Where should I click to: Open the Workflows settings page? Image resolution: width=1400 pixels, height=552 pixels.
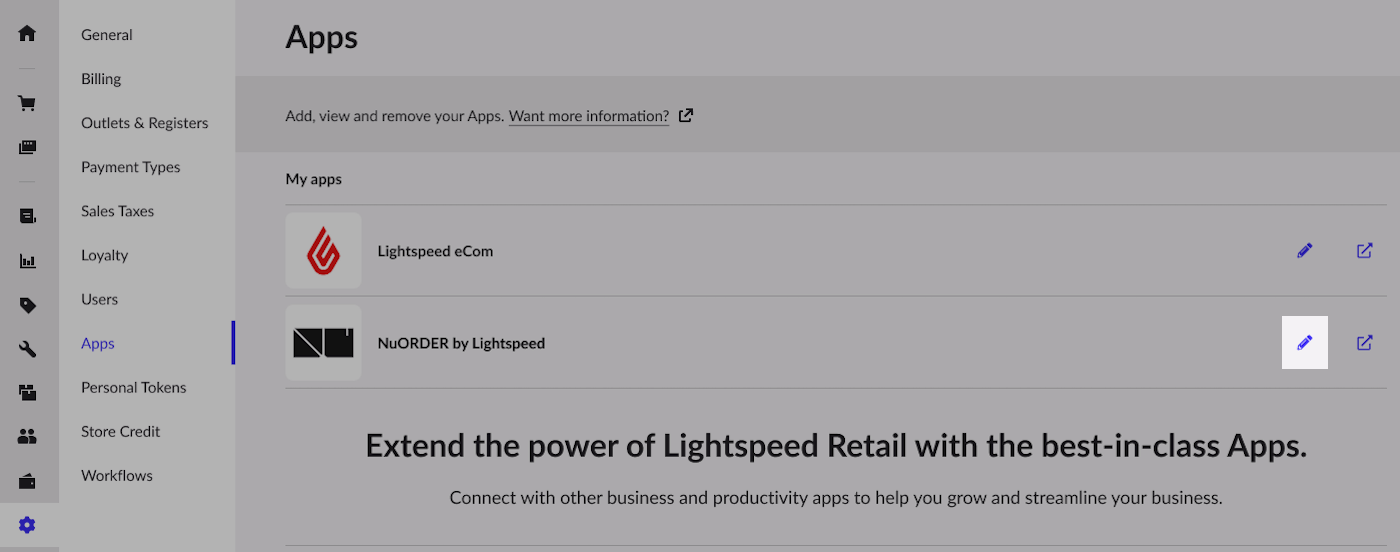tap(117, 475)
